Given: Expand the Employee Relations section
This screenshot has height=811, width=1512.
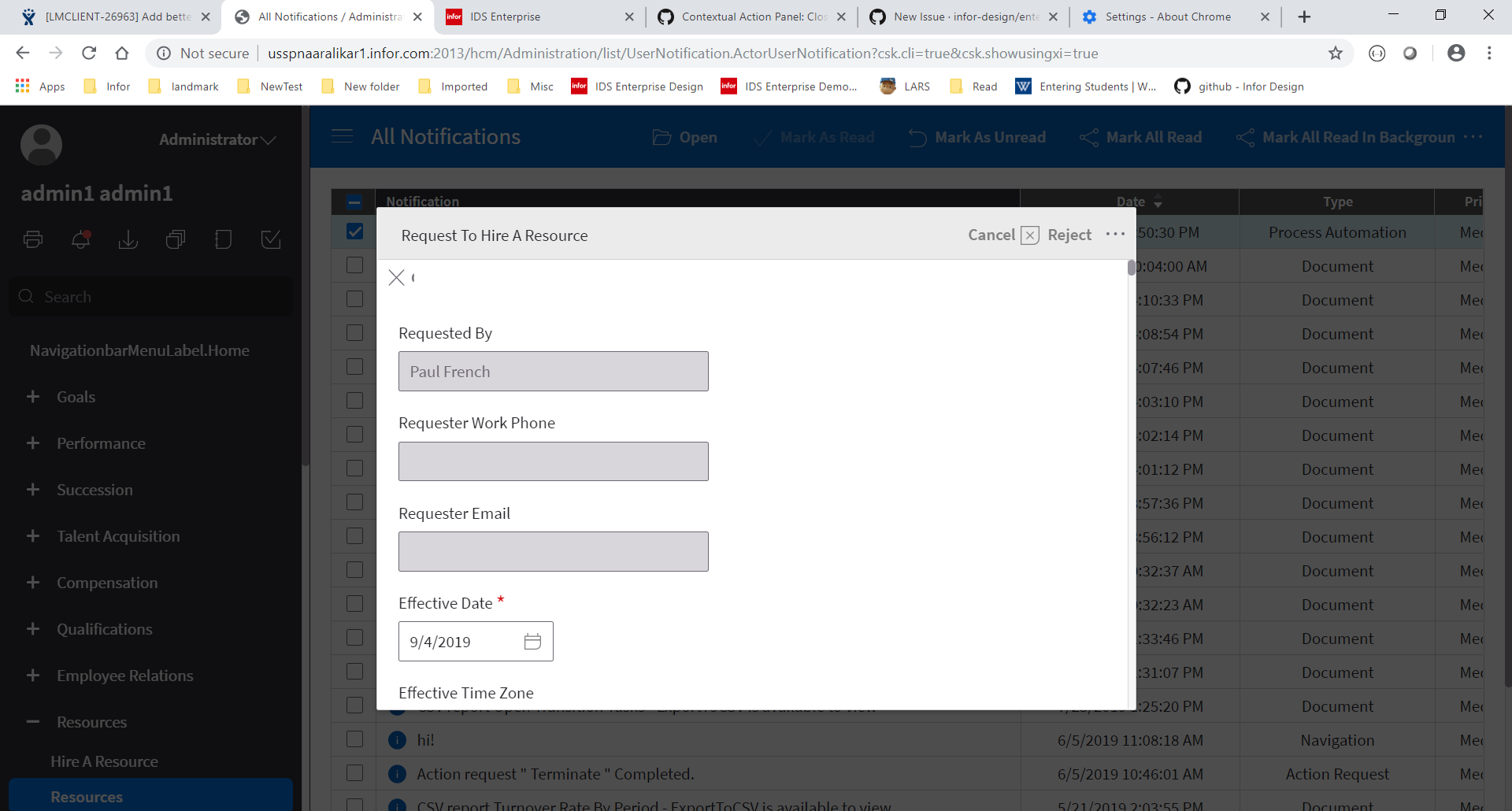Looking at the screenshot, I should pyautogui.click(x=33, y=675).
